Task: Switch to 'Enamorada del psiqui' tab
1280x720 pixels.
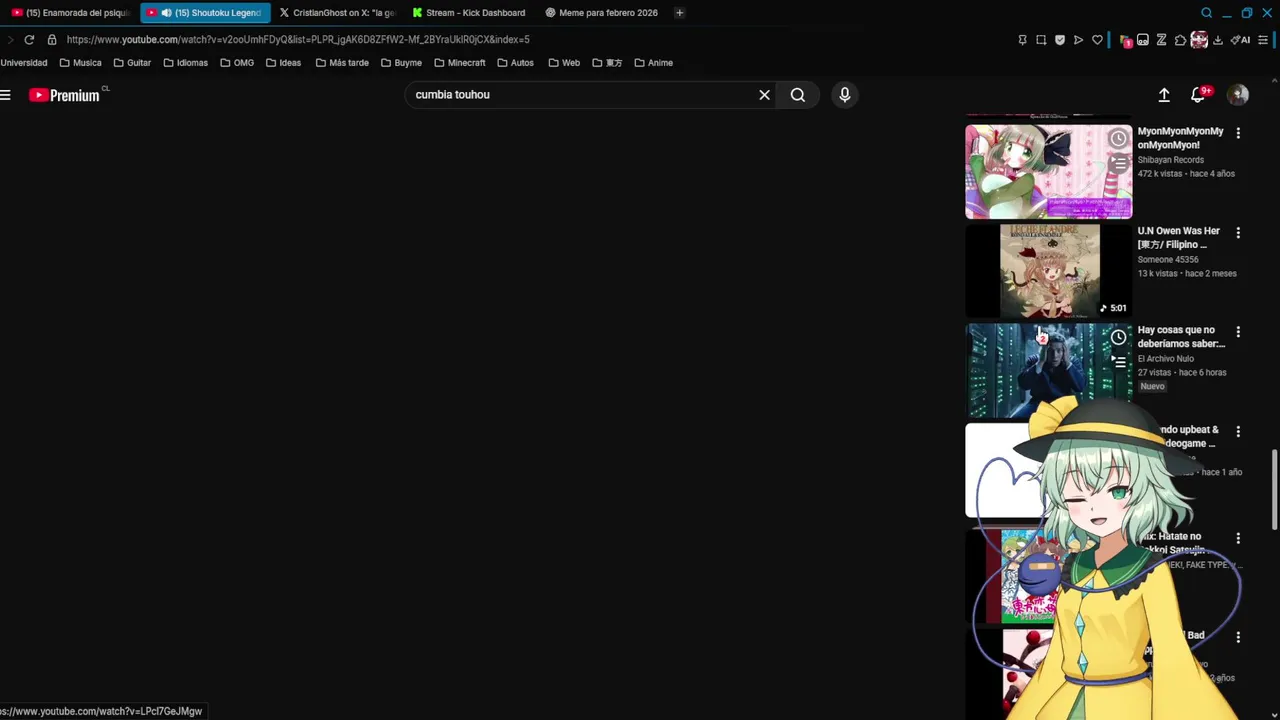Action: coord(70,13)
